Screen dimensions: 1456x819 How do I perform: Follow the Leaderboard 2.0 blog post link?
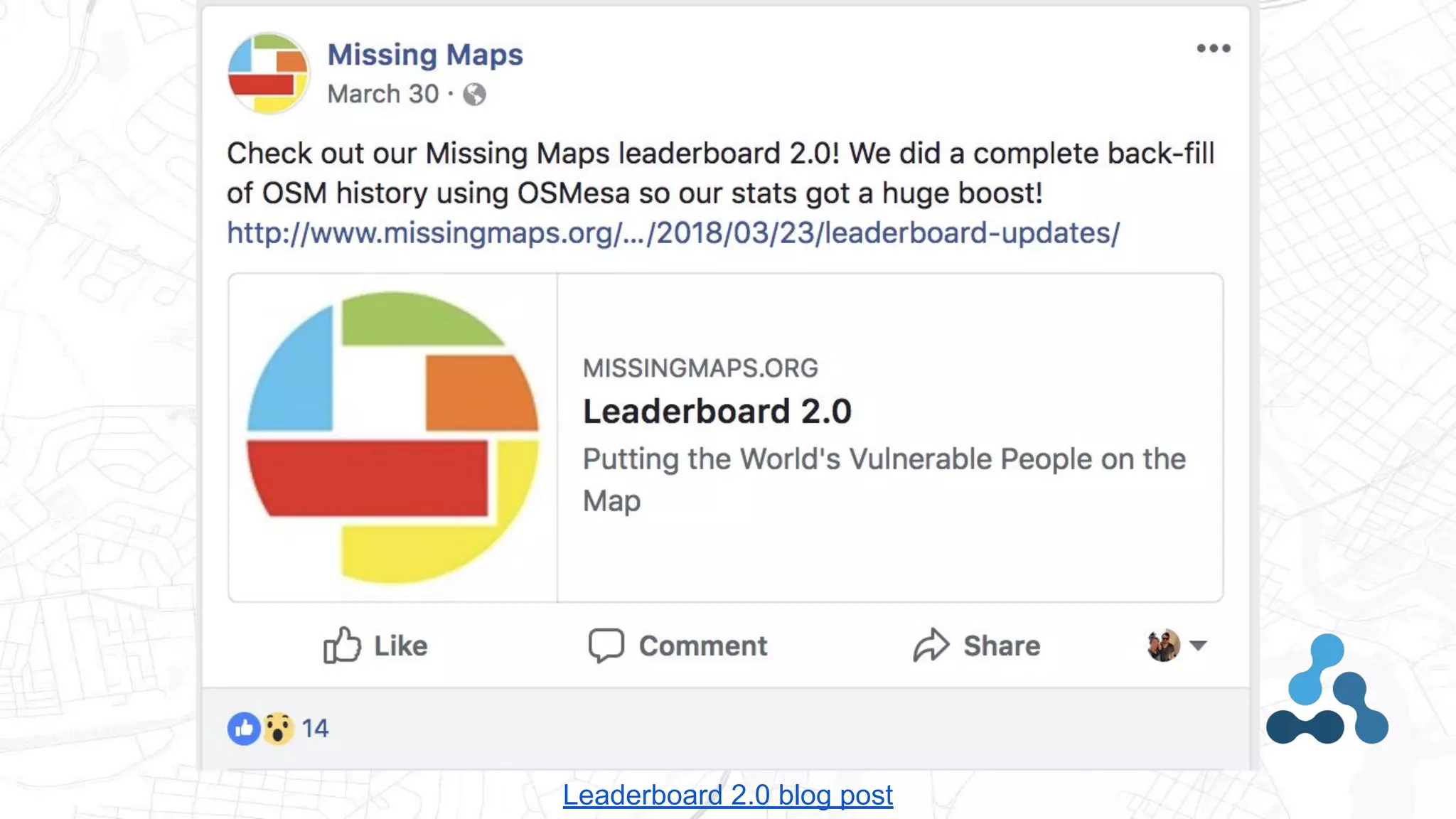[727, 795]
